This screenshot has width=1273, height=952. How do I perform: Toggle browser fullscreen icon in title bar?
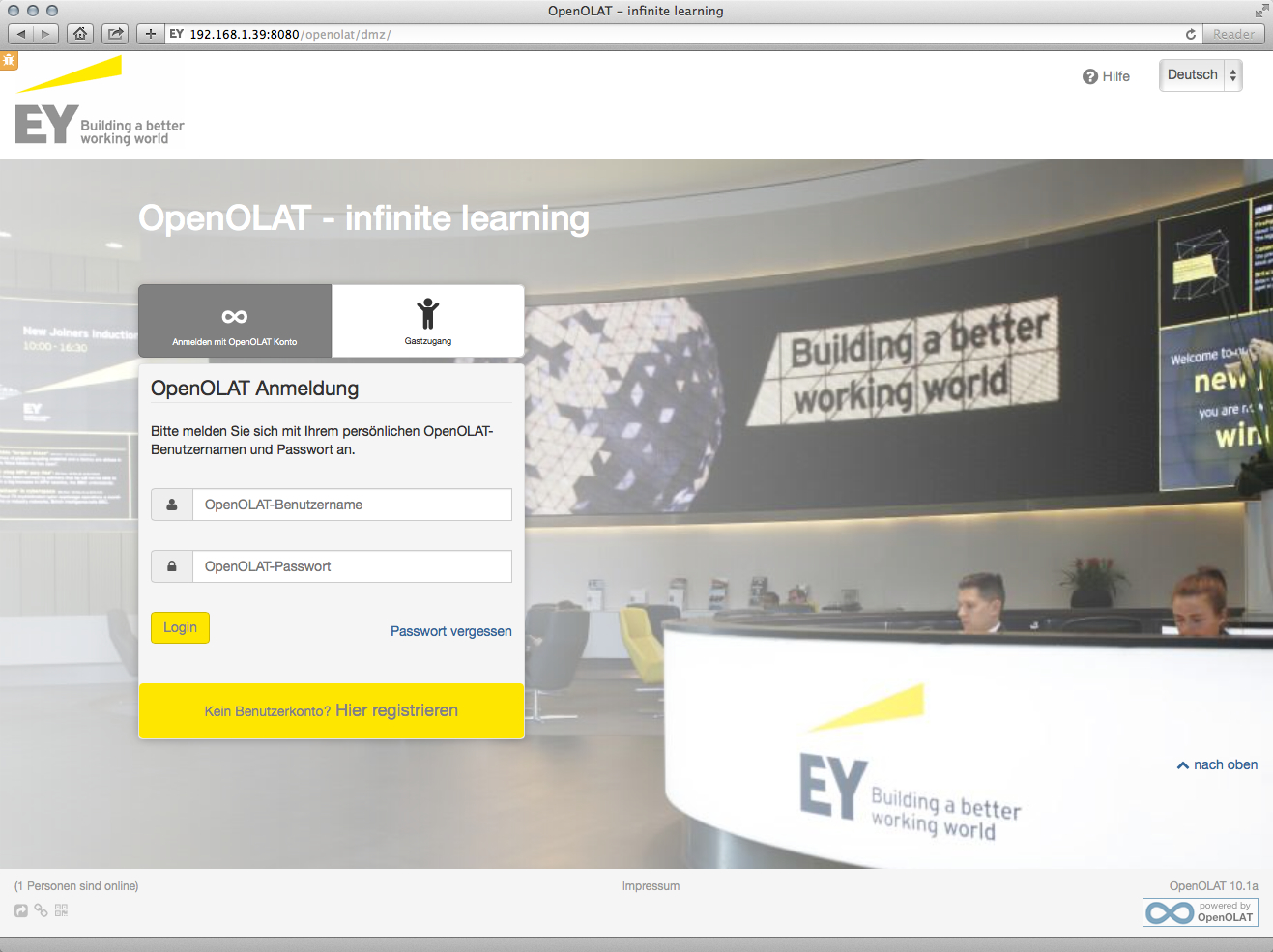[1261, 11]
